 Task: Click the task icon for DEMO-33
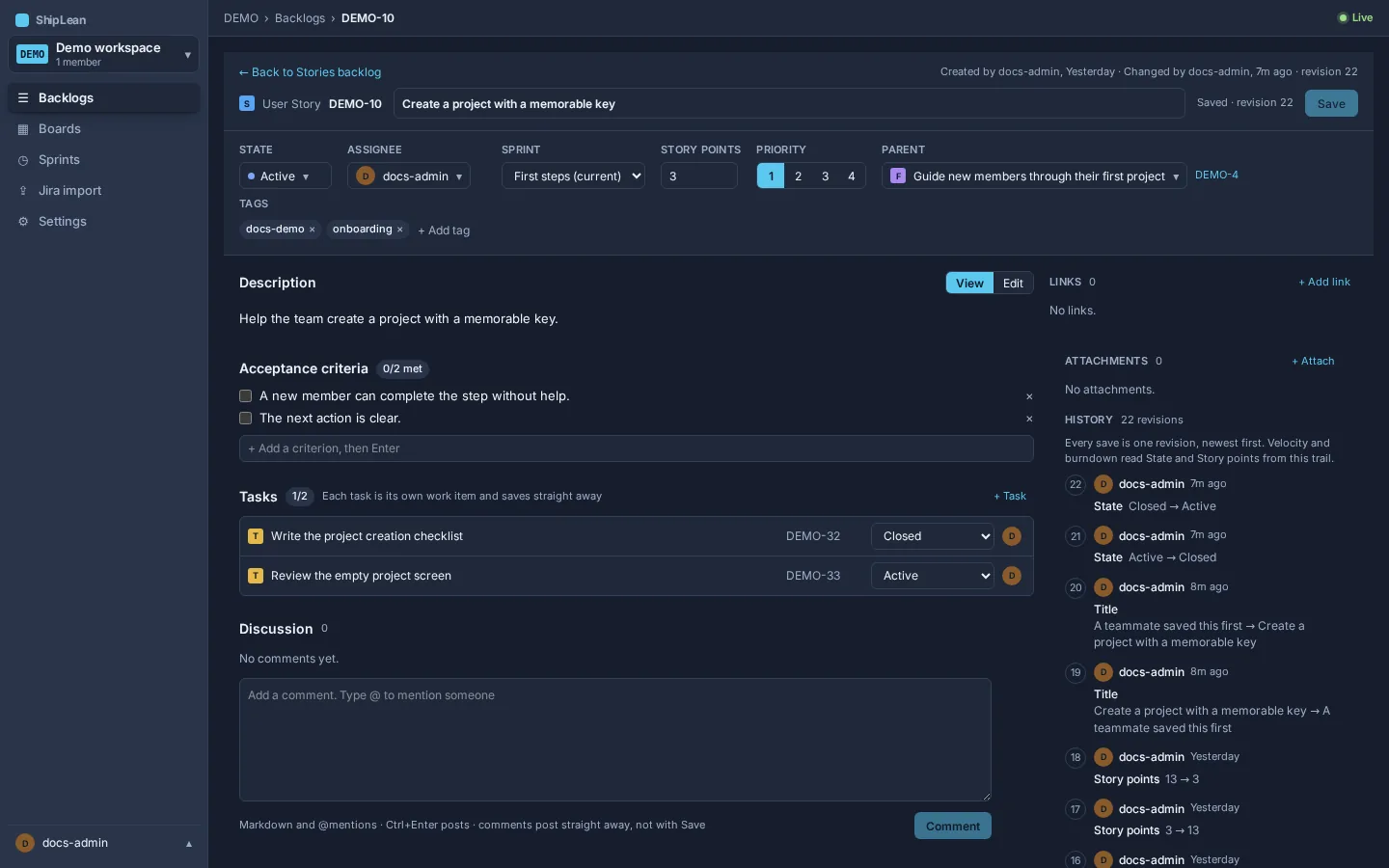256,576
